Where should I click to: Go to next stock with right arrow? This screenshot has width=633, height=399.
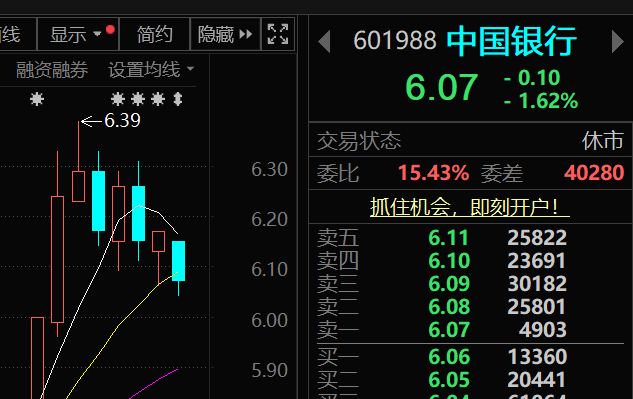click(x=618, y=41)
